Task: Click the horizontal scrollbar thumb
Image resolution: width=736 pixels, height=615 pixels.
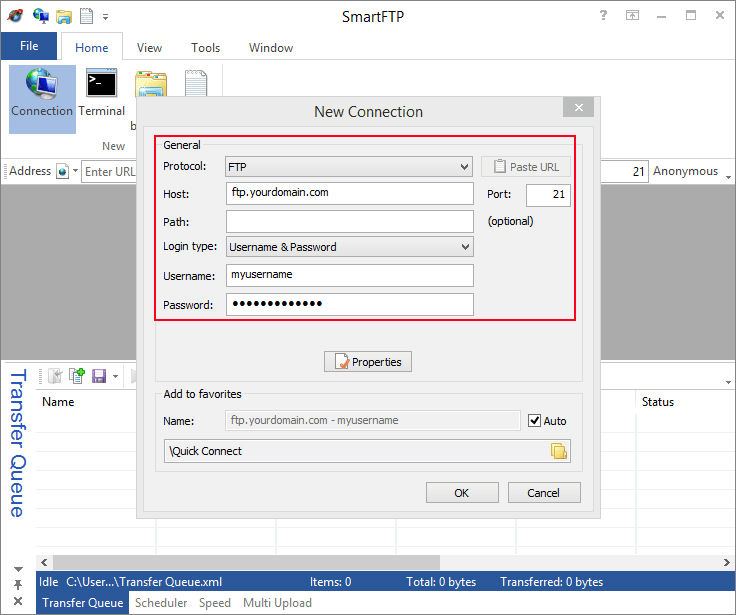Action: (x=246, y=562)
